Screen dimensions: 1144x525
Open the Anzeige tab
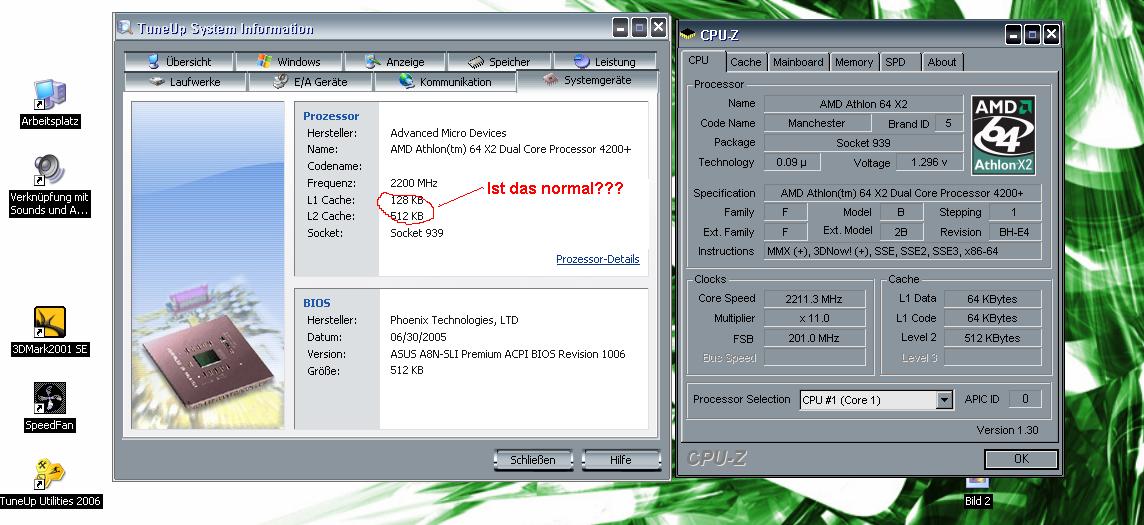tap(395, 62)
